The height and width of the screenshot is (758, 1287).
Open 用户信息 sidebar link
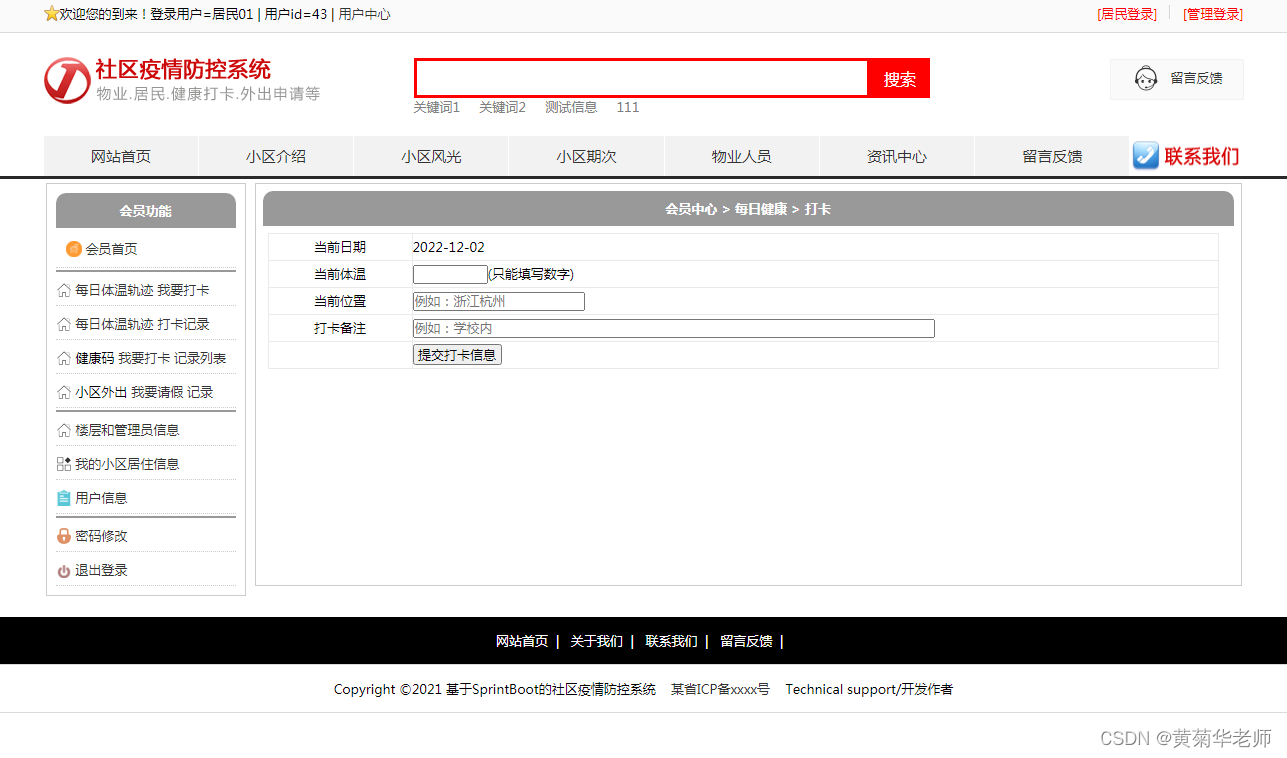101,498
